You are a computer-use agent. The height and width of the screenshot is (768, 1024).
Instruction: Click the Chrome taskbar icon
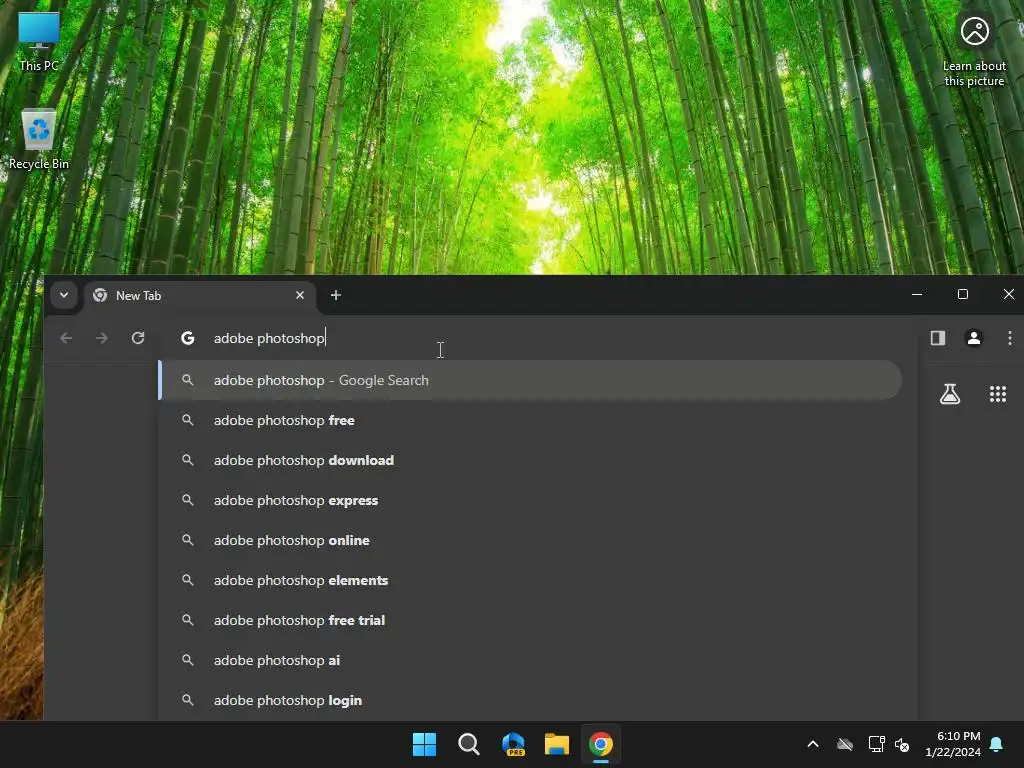tap(601, 744)
